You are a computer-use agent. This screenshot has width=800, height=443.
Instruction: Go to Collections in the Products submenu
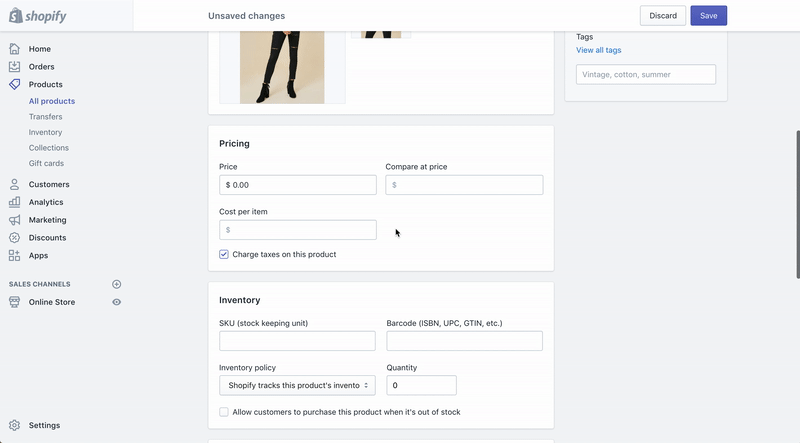(x=48, y=147)
